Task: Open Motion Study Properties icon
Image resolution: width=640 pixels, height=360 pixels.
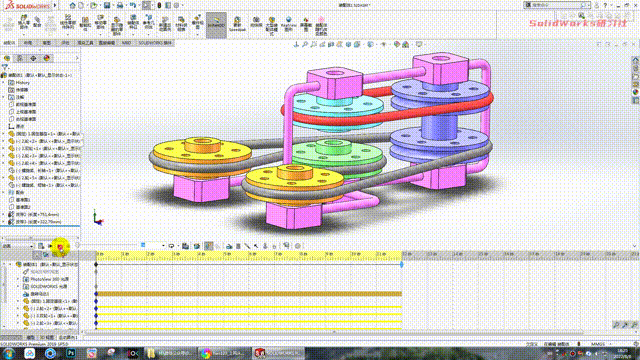Action: click(298, 246)
